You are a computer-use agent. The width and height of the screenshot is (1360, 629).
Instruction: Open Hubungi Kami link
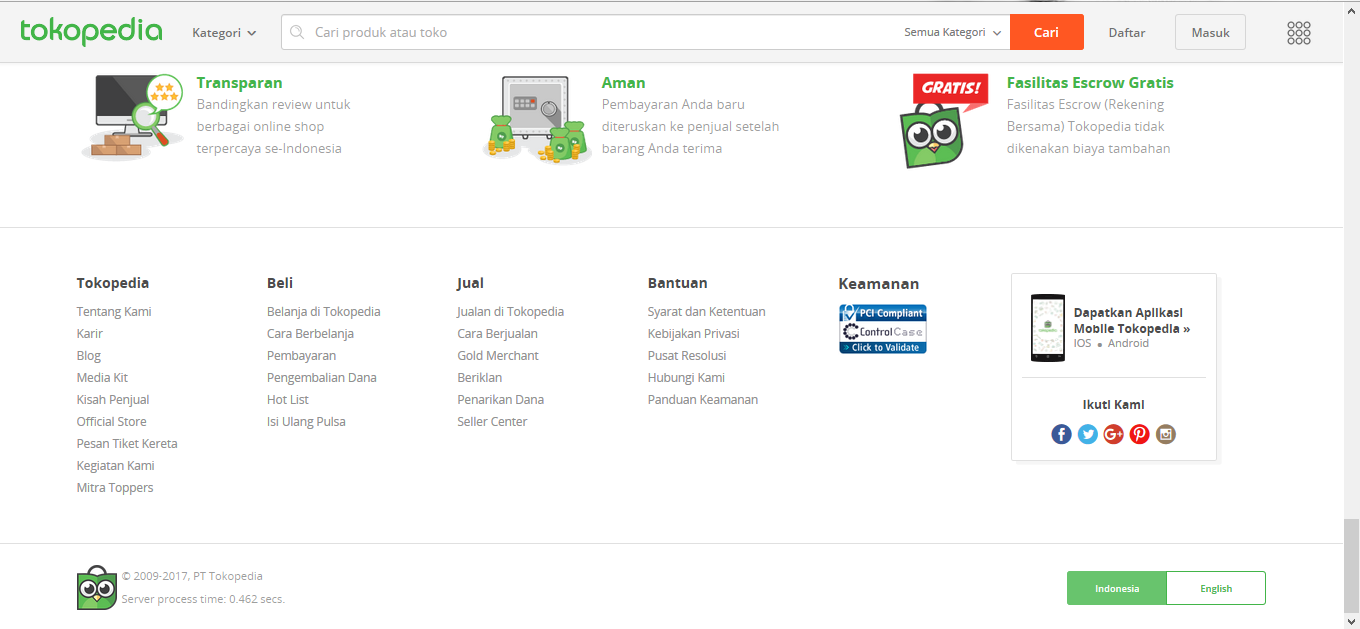click(x=686, y=377)
